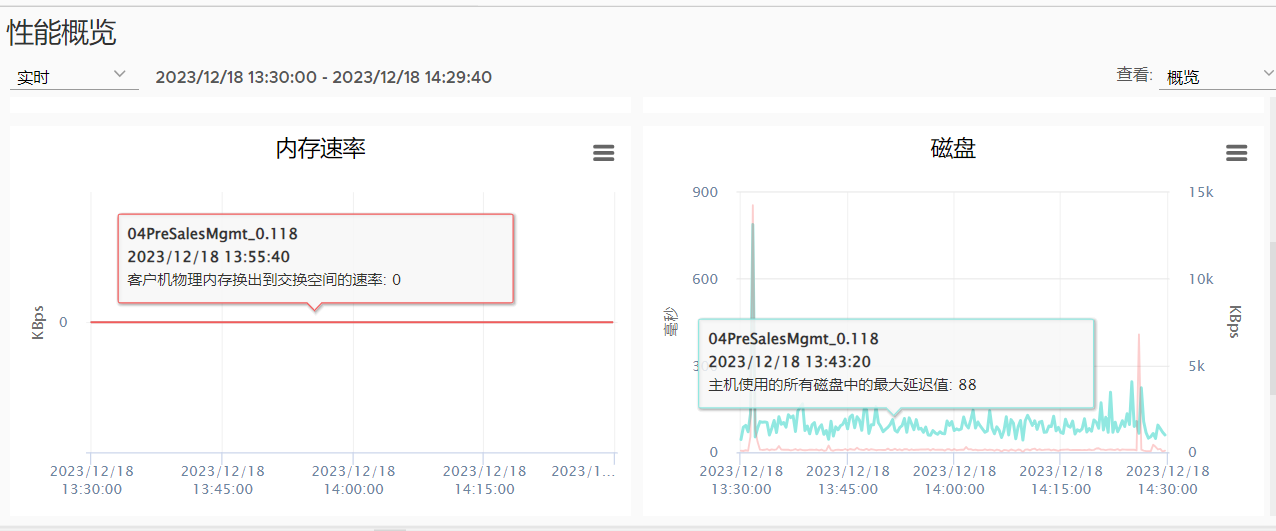Click the chevron arrow next to 概览

pos(1268,74)
